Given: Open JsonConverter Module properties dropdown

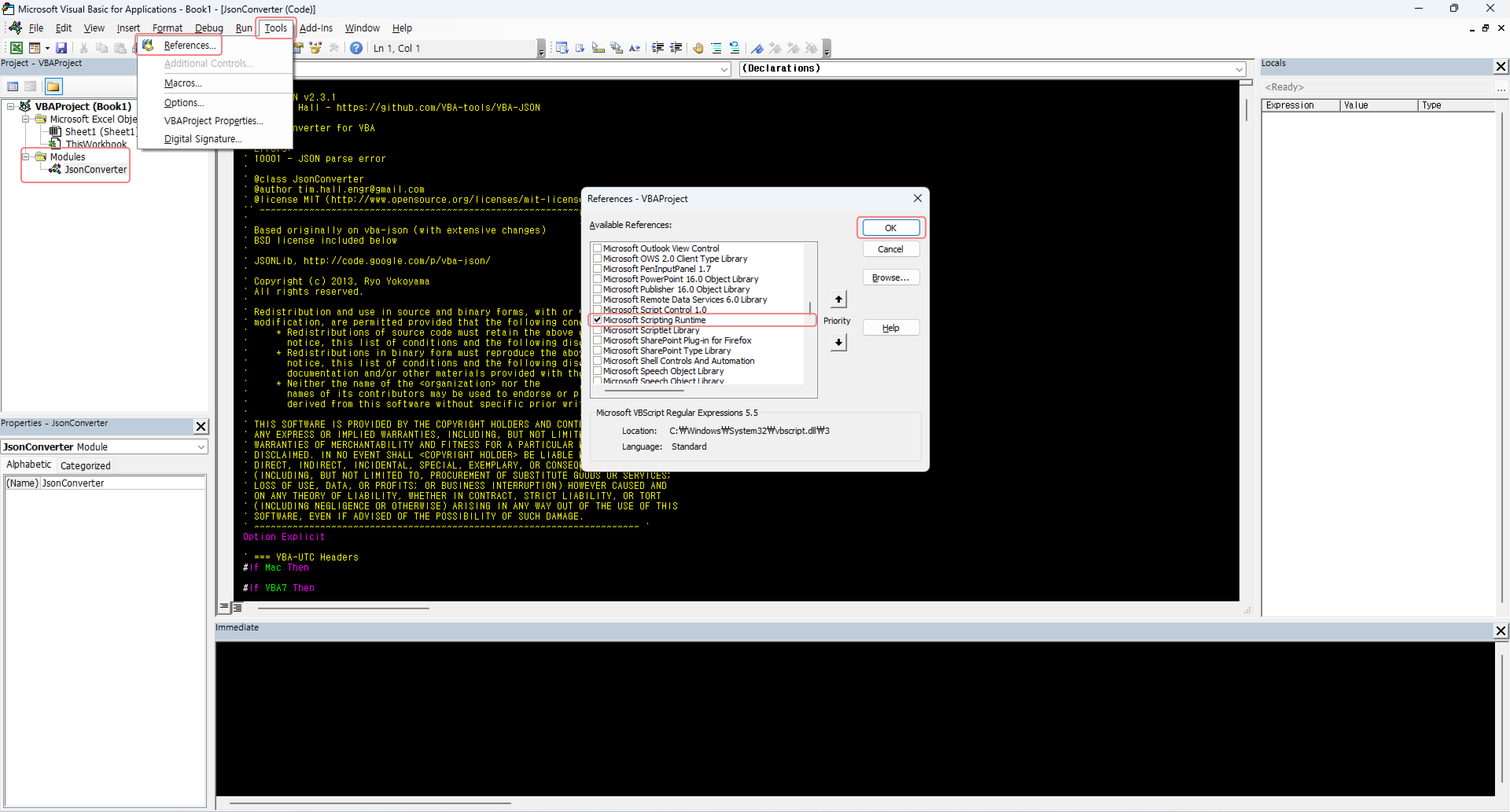Looking at the screenshot, I should click(x=201, y=447).
